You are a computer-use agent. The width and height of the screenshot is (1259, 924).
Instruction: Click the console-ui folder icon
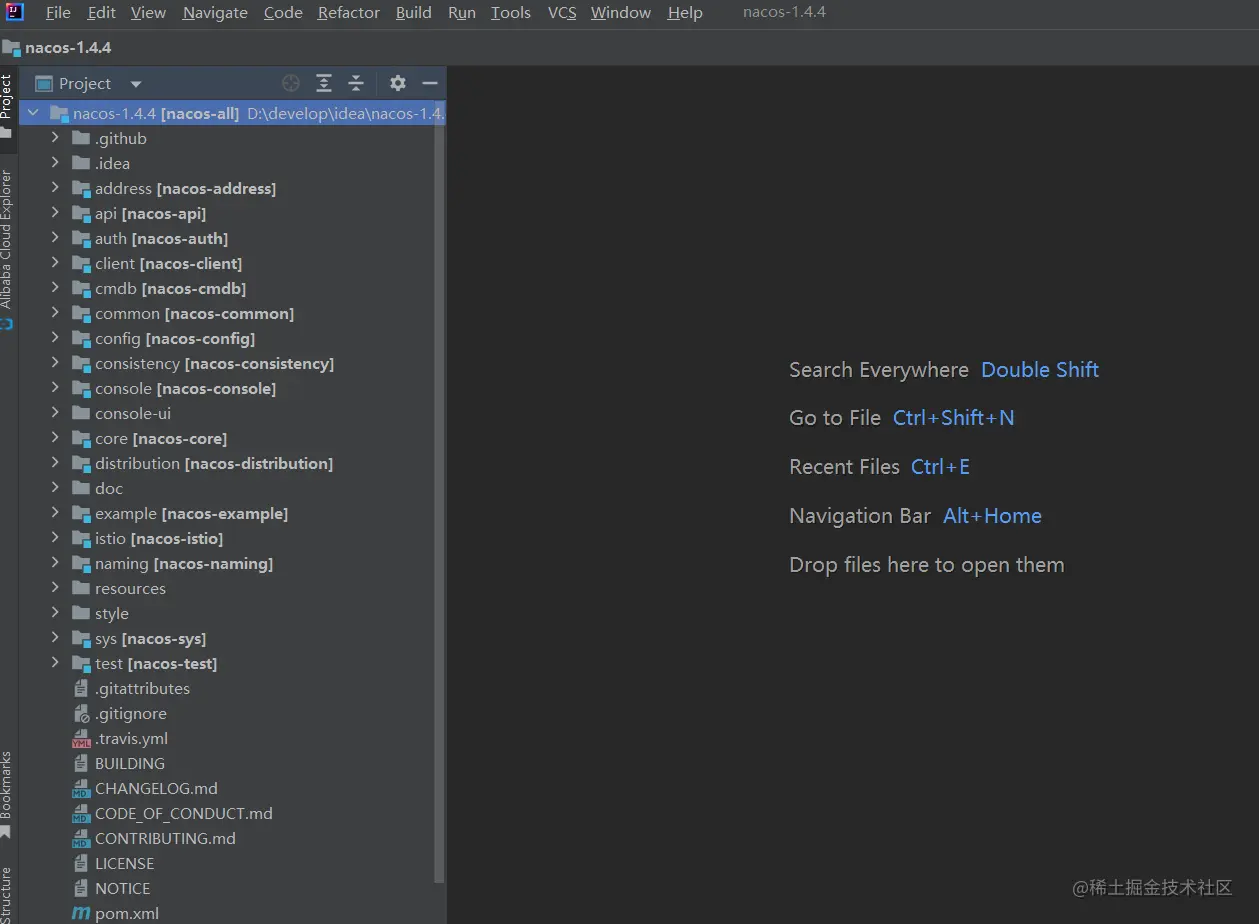pyautogui.click(x=81, y=413)
